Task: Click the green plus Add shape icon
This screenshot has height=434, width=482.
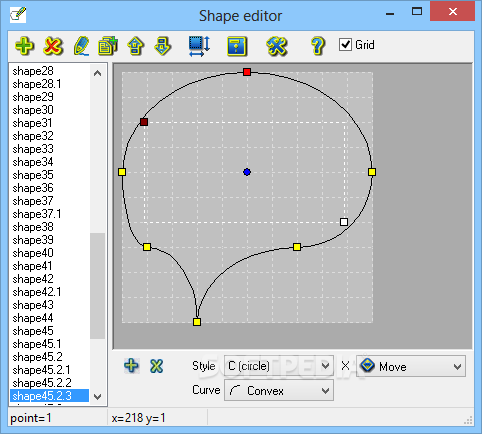Action: 24,46
